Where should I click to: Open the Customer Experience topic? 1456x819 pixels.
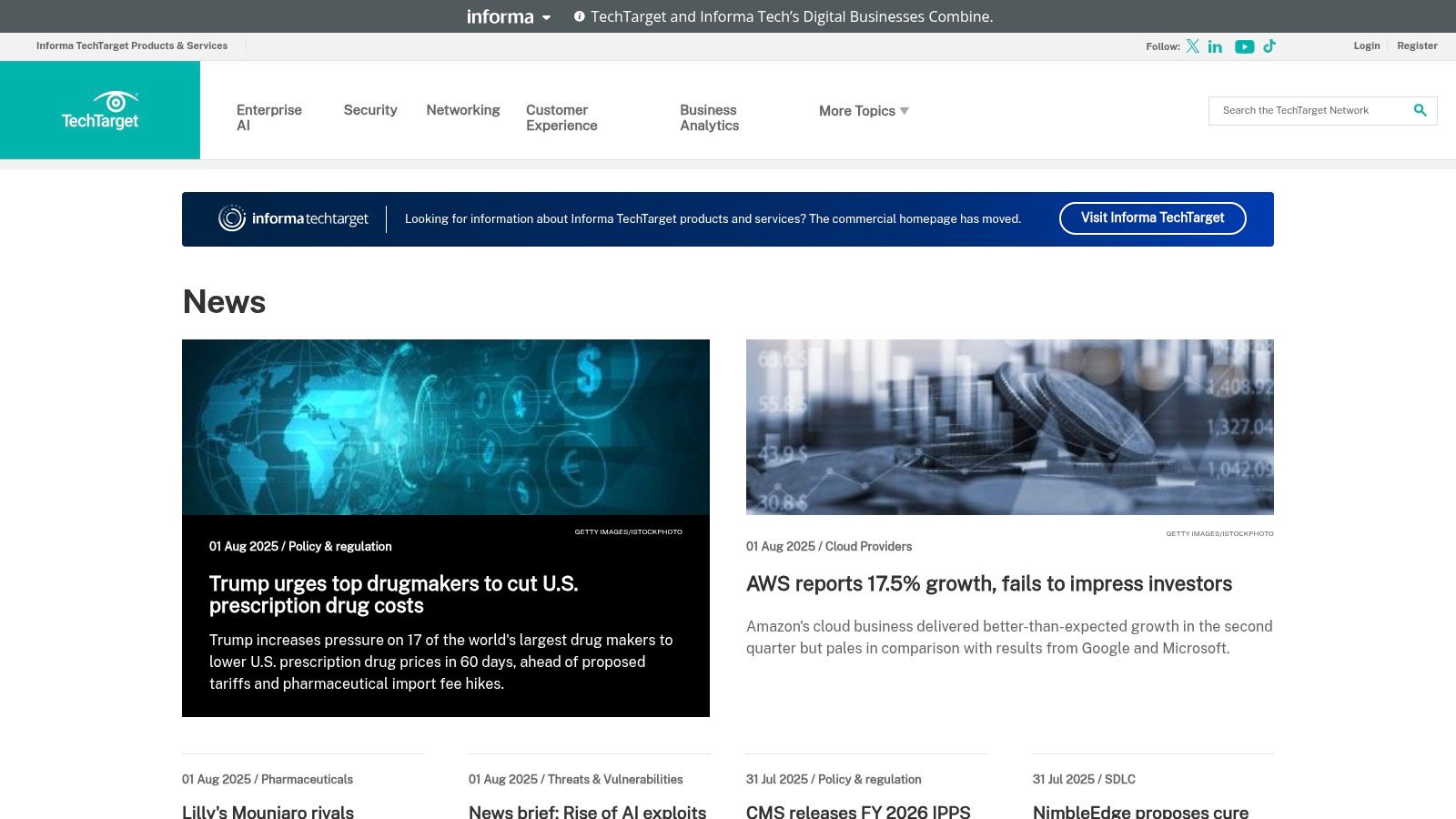561,117
